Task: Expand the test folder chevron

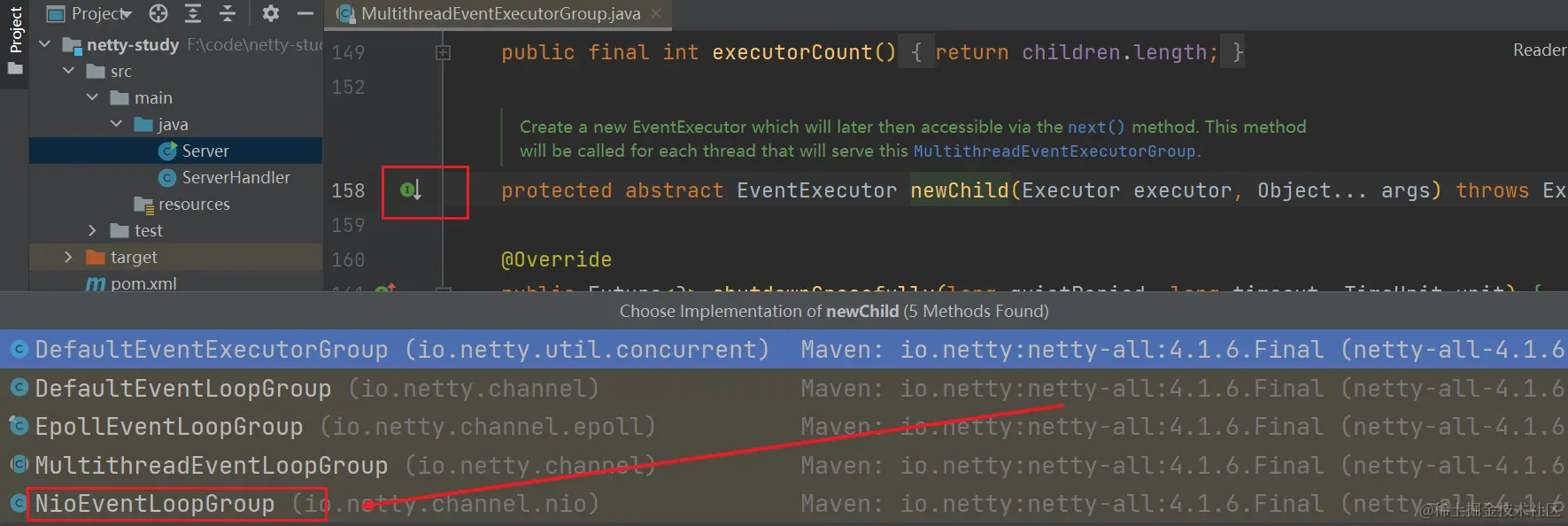Action: click(x=92, y=230)
